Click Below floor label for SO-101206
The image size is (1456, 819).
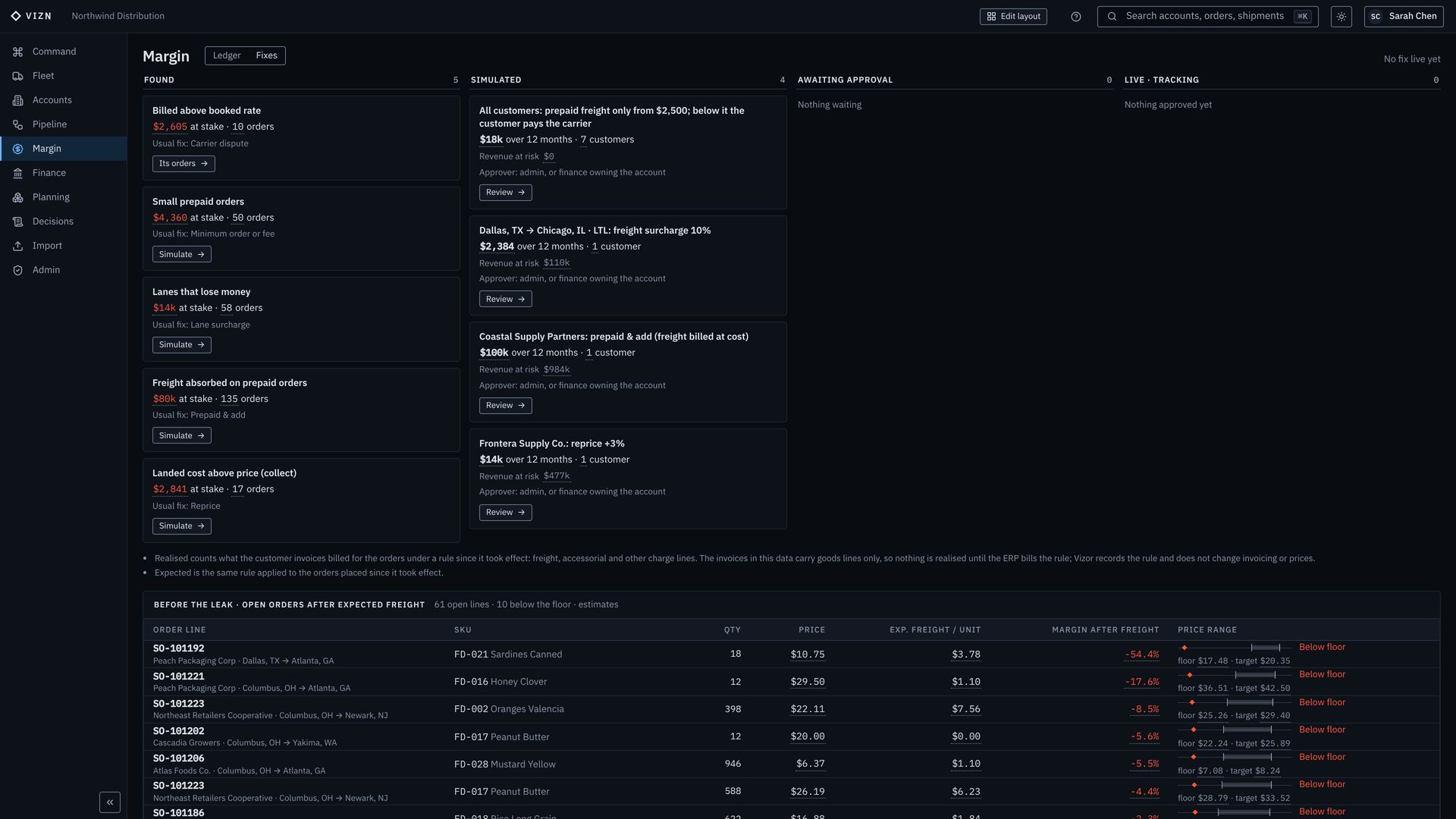pos(1322,757)
